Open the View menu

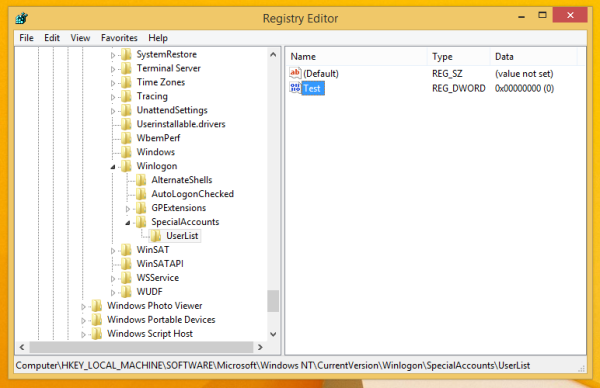(x=80, y=38)
